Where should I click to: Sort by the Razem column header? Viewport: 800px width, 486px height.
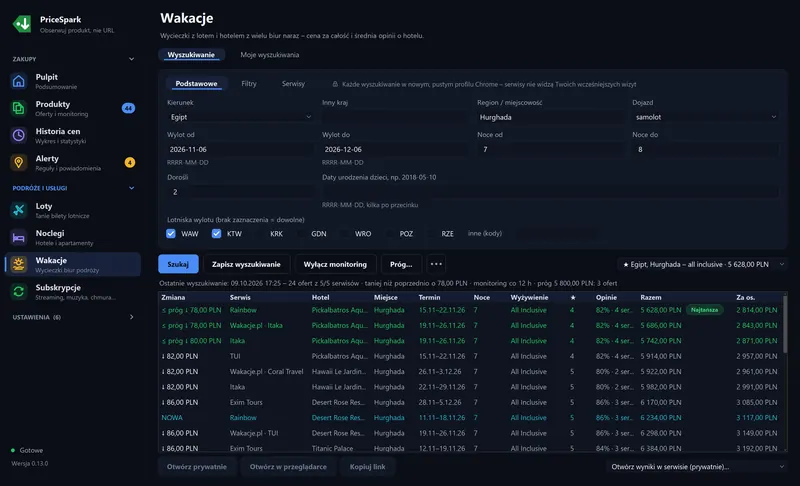pyautogui.click(x=651, y=297)
